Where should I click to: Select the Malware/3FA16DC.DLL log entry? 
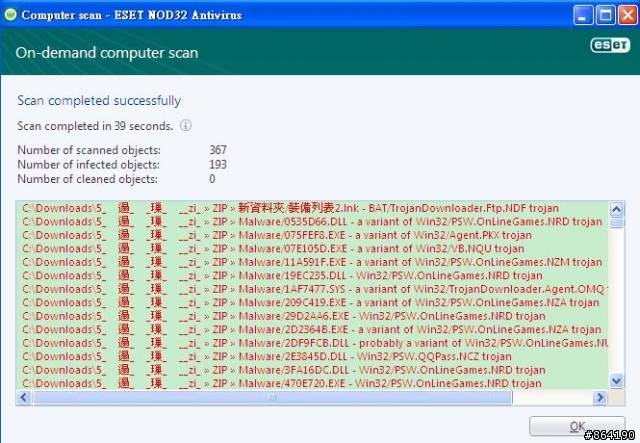313,370
